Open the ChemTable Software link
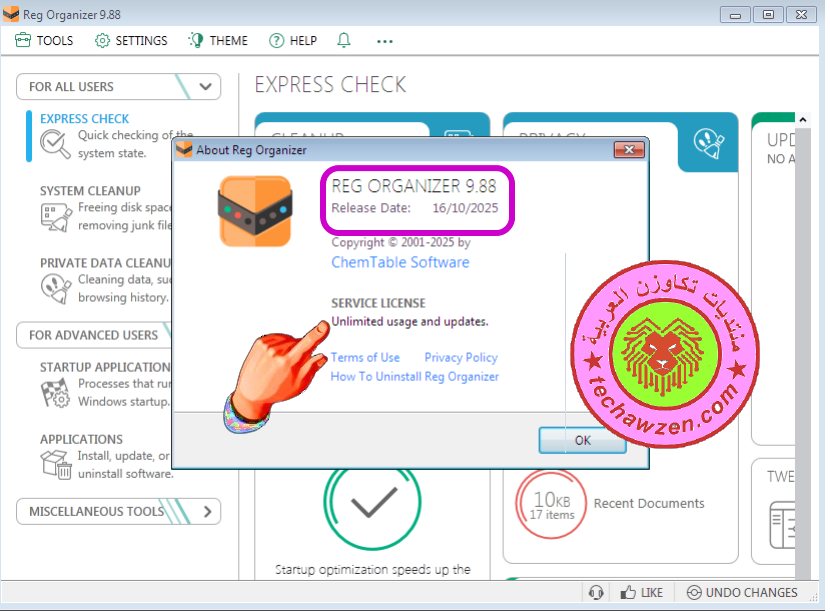The width and height of the screenshot is (830, 611). tap(400, 263)
